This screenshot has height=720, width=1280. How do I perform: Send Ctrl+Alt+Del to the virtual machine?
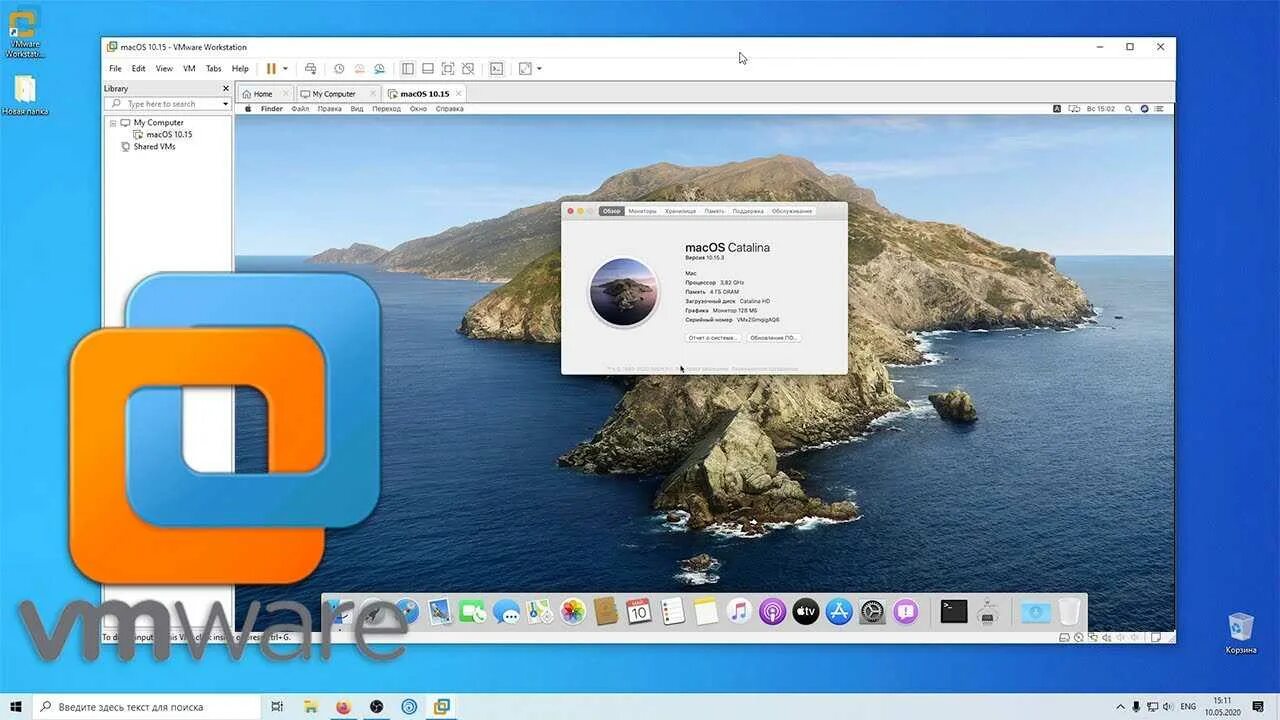point(311,69)
